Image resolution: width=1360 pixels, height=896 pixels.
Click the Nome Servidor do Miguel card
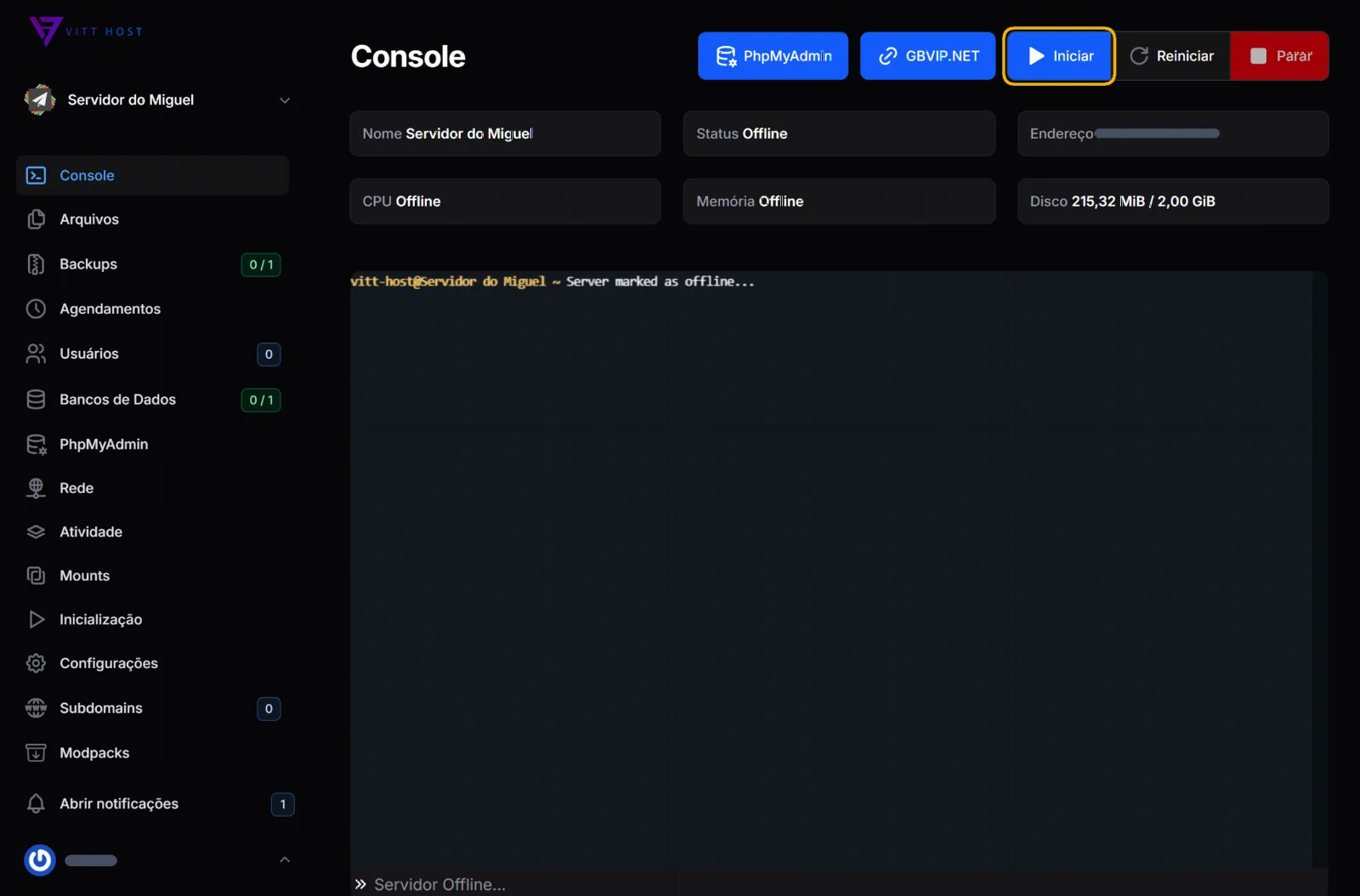click(x=506, y=133)
